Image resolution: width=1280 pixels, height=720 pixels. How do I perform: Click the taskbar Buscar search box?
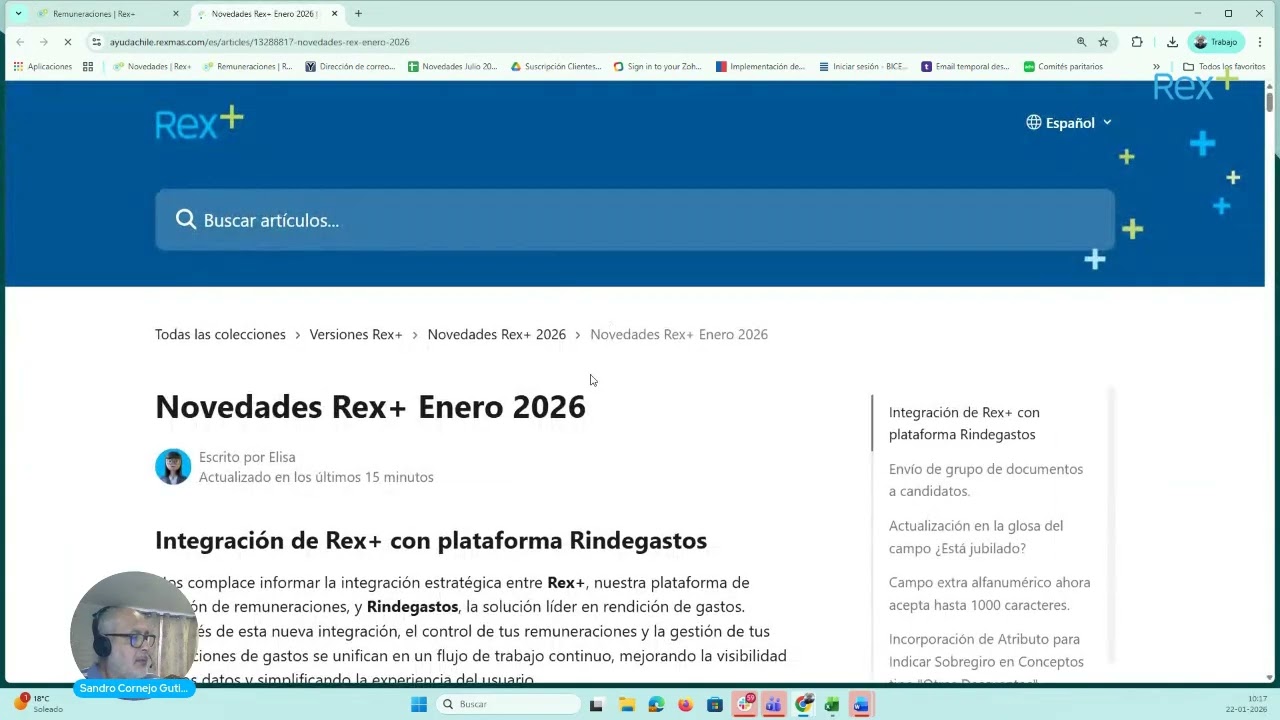(509, 704)
